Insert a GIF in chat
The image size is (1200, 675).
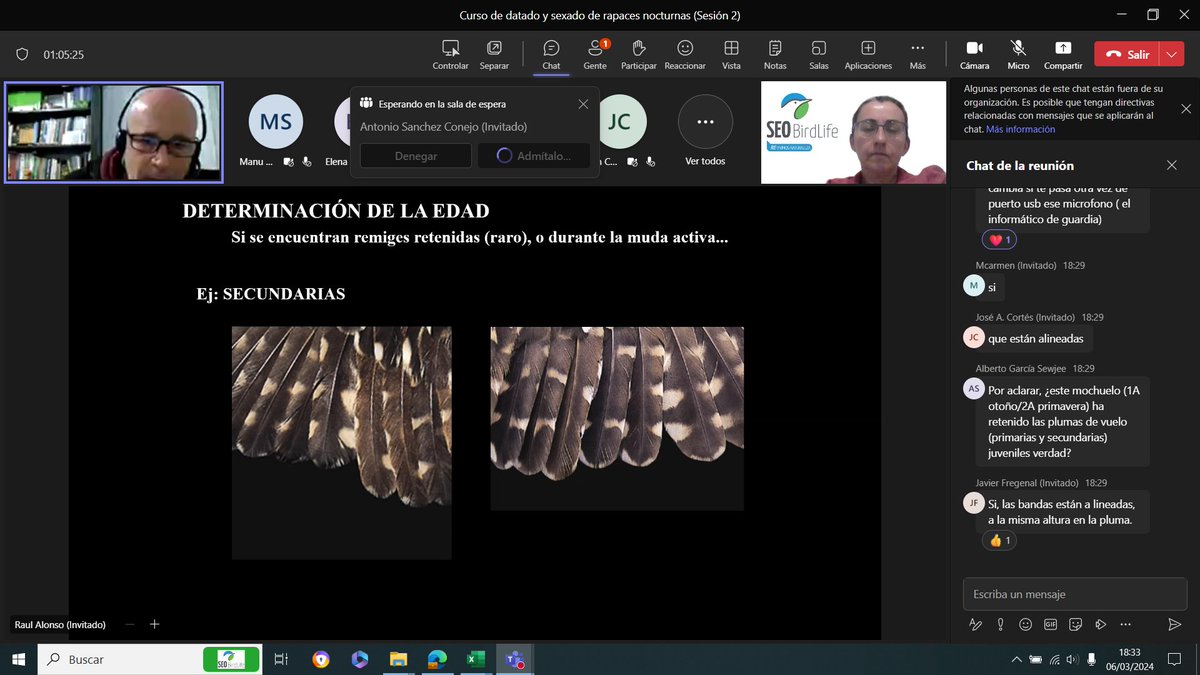click(1050, 624)
